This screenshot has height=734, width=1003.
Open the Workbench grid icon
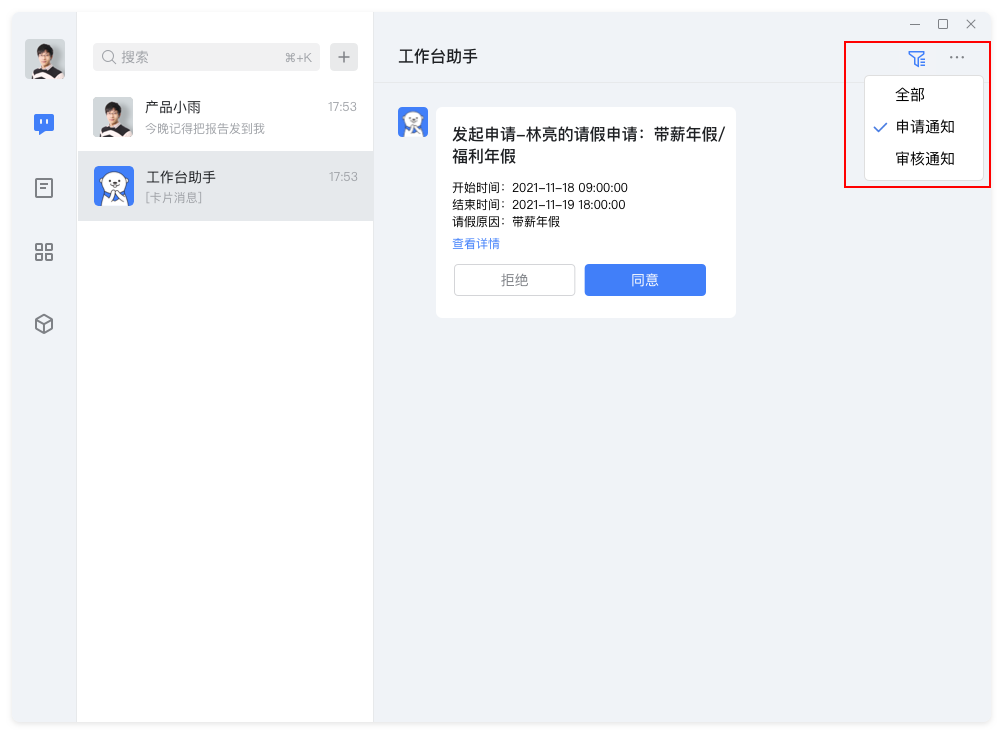(43, 252)
